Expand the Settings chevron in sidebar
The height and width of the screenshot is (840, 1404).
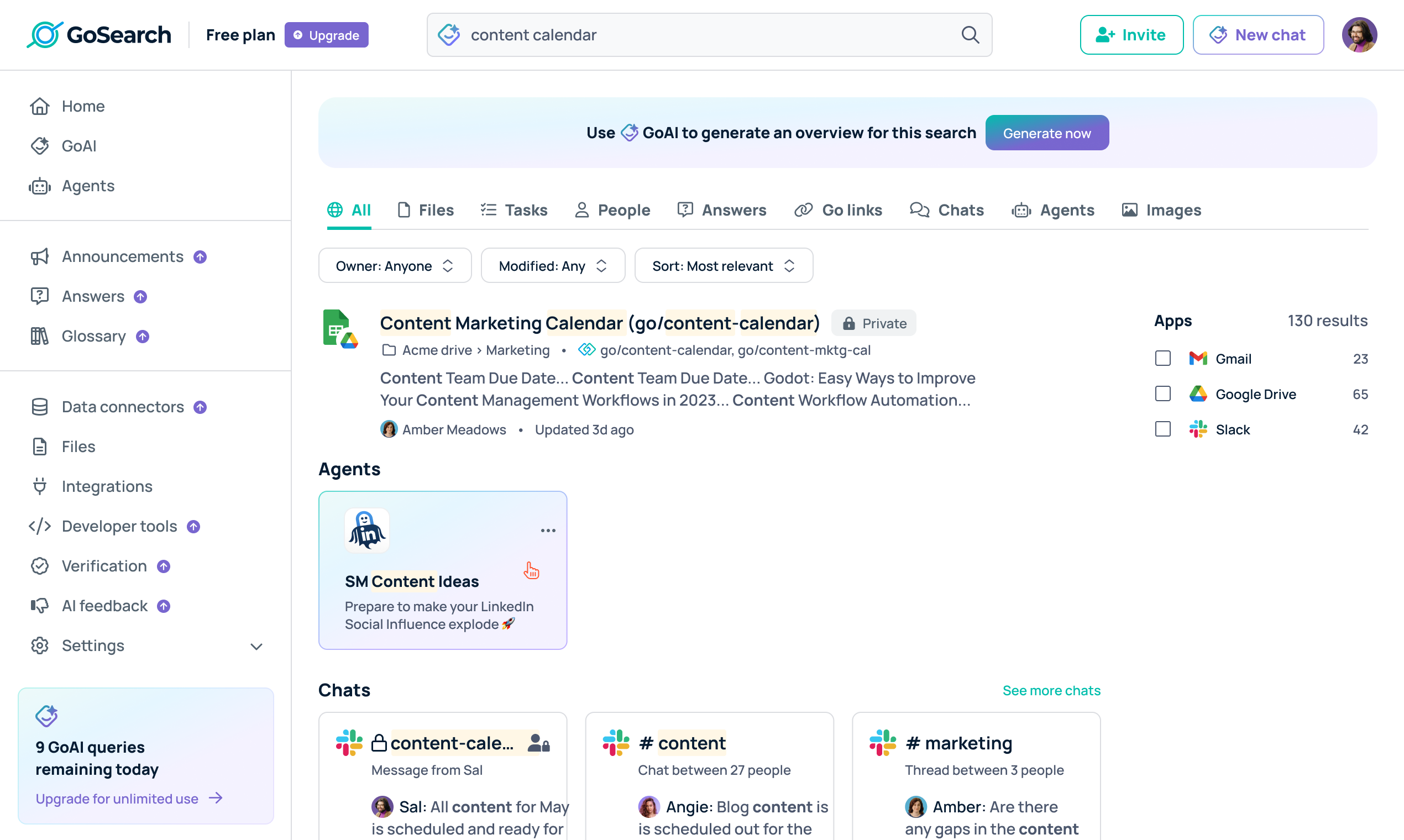256,647
